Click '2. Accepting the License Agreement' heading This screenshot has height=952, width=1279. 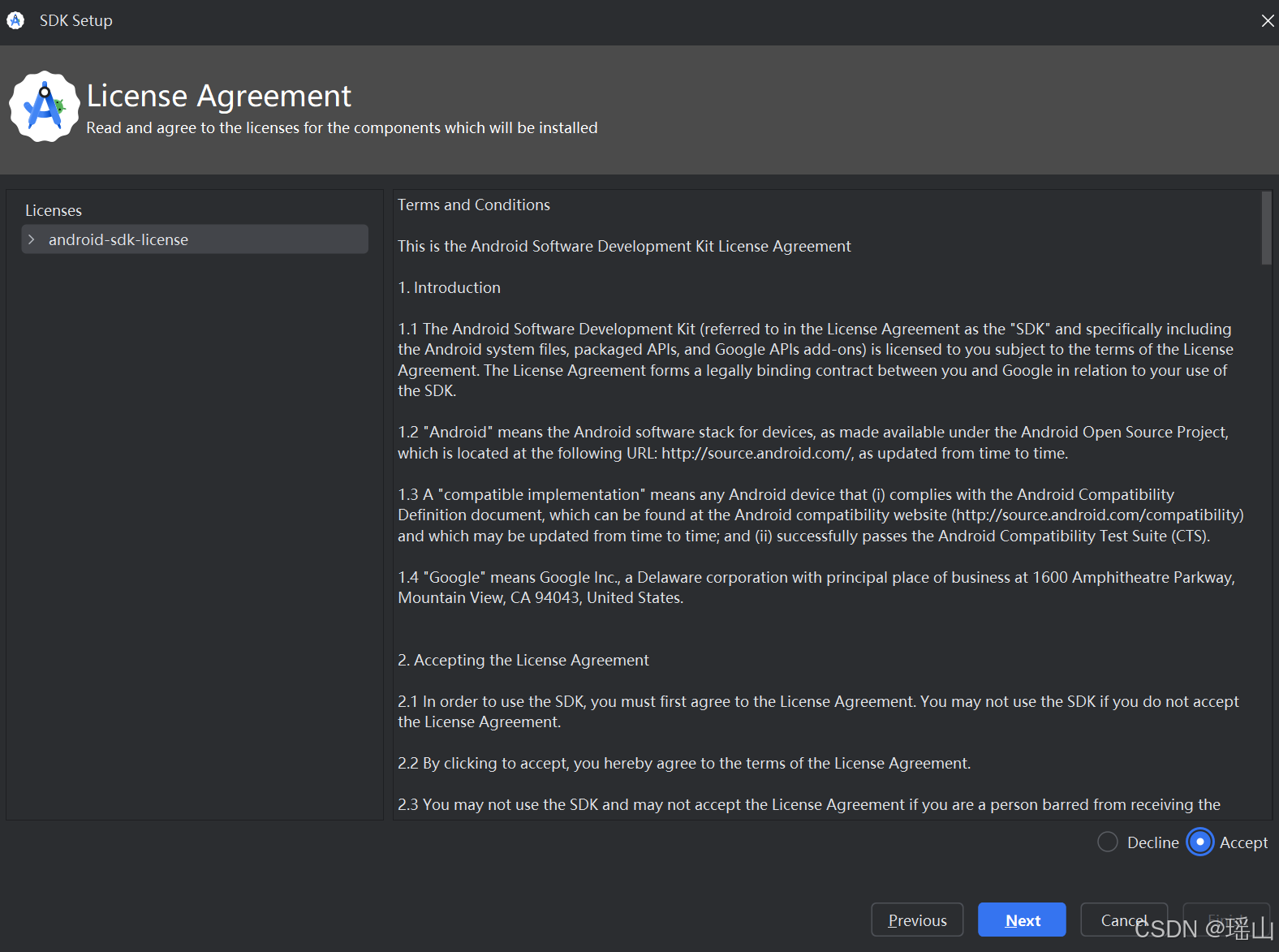[523, 660]
